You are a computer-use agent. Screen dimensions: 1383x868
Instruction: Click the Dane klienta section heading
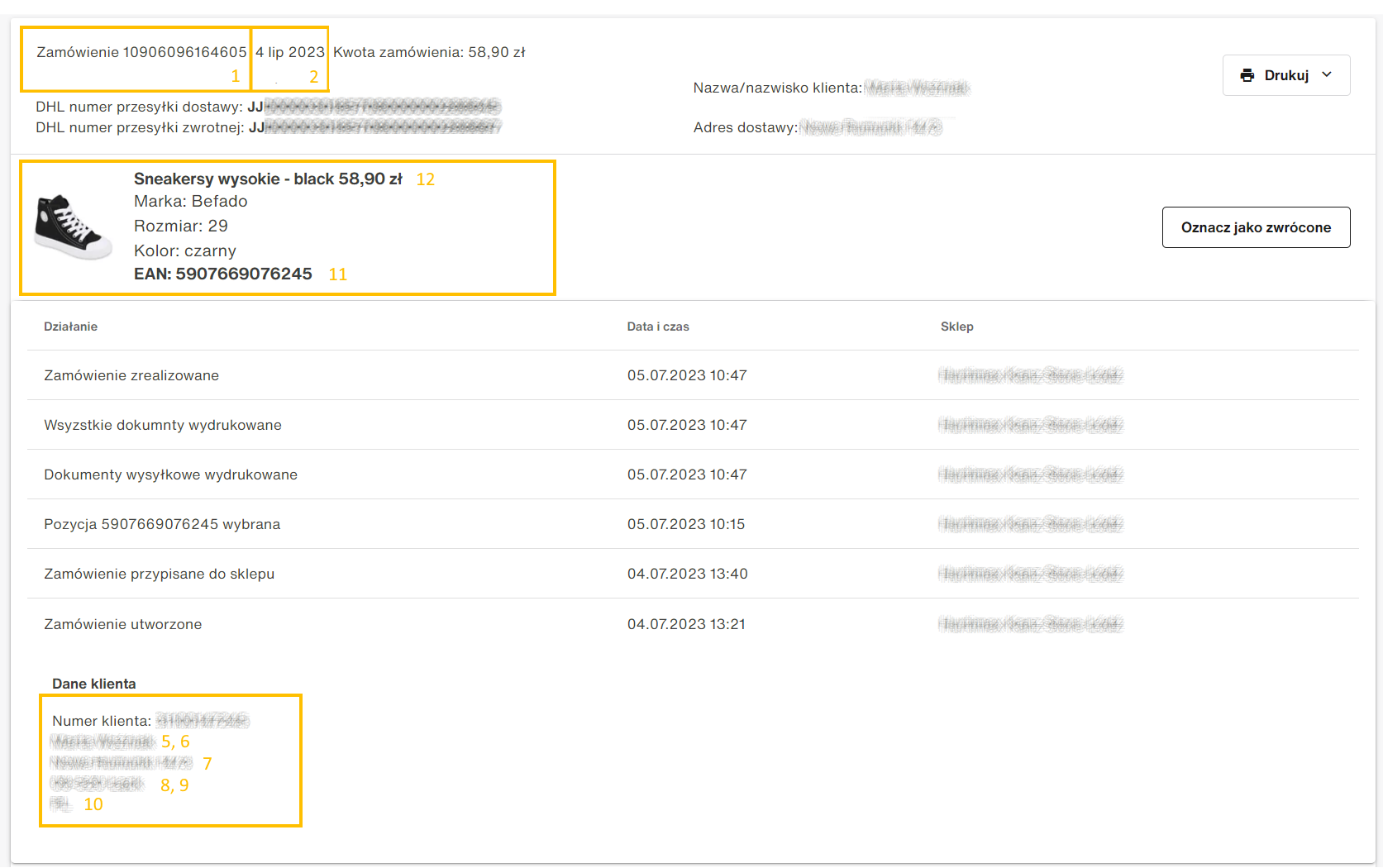[93, 684]
